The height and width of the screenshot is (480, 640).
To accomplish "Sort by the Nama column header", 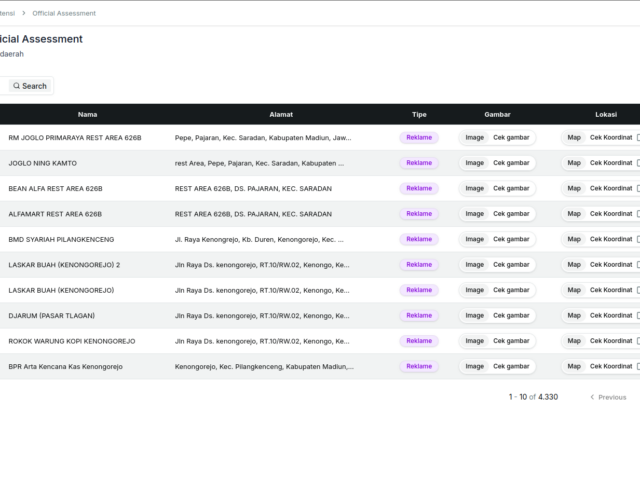I will [x=87, y=115].
